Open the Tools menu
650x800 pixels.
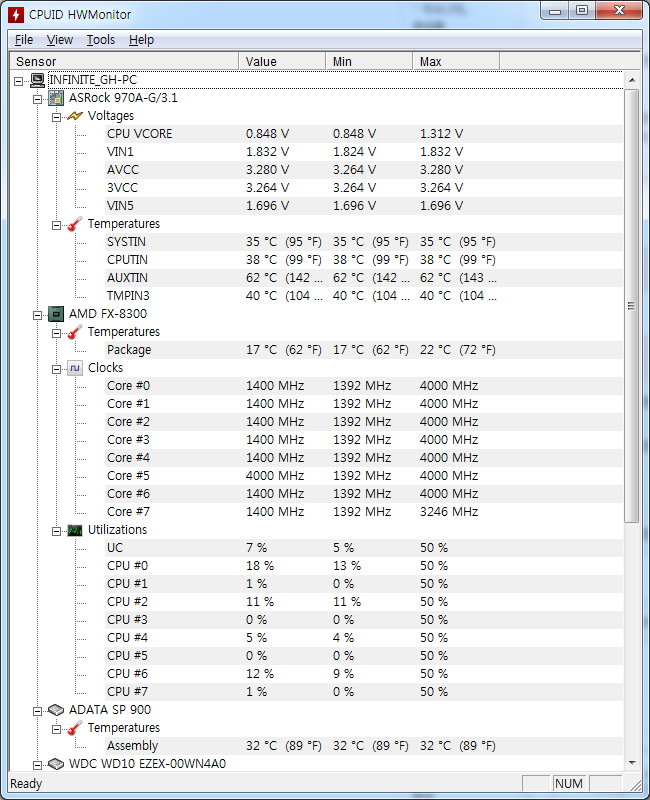pyautogui.click(x=100, y=40)
